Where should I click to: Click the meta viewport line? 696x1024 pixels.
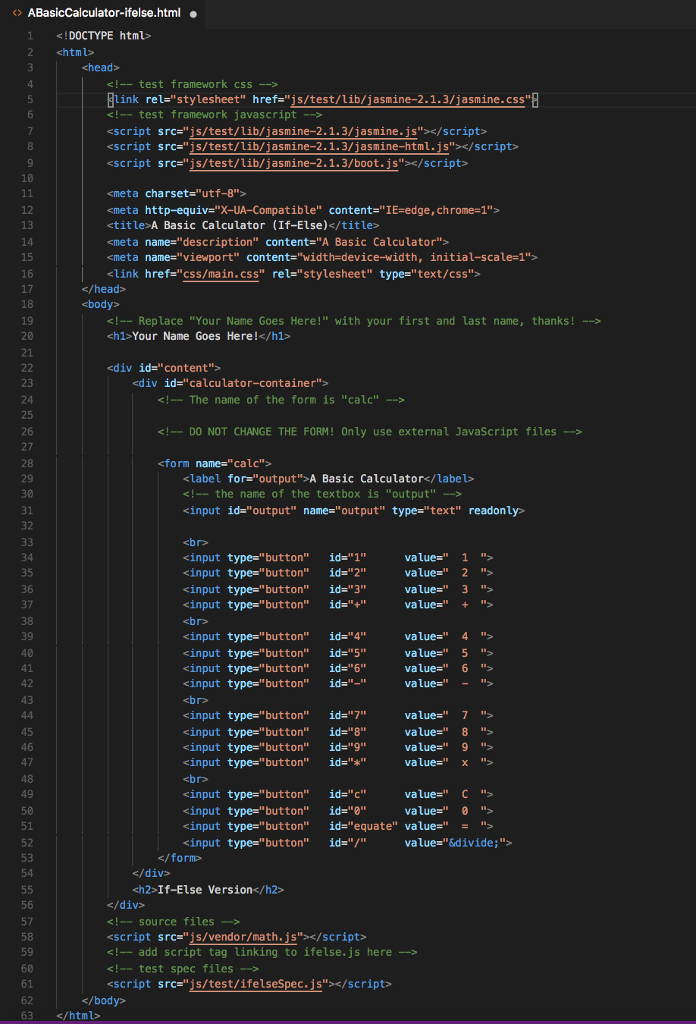click(x=322, y=257)
